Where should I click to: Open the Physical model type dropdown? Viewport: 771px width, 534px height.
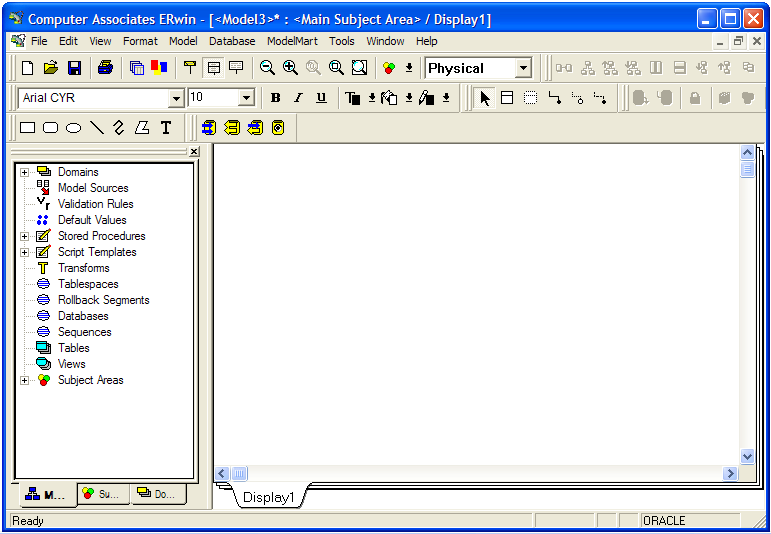524,68
